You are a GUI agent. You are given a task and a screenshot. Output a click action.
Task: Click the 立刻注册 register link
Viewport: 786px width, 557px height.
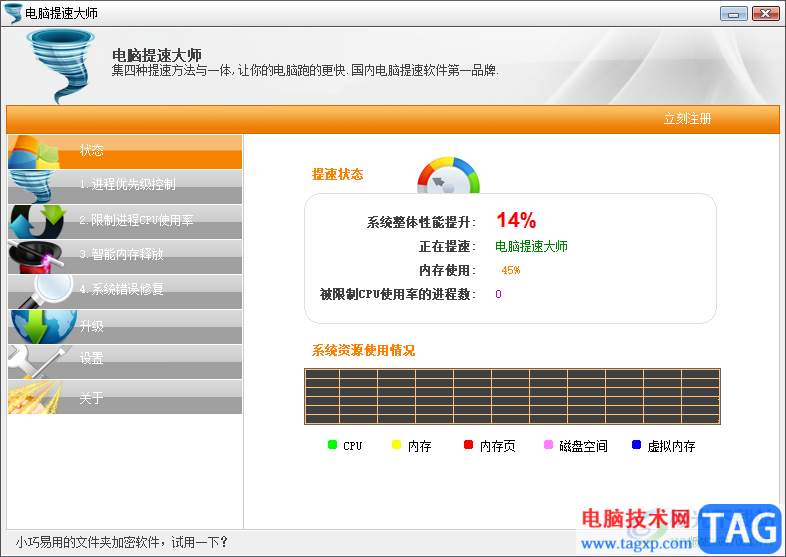(x=687, y=119)
